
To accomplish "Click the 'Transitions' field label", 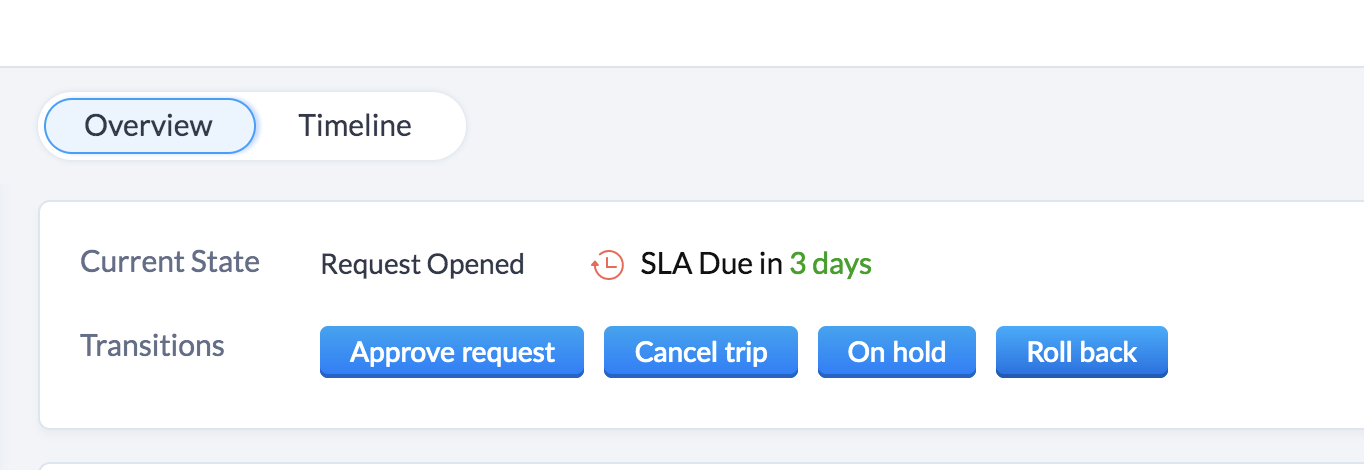I will click(152, 346).
